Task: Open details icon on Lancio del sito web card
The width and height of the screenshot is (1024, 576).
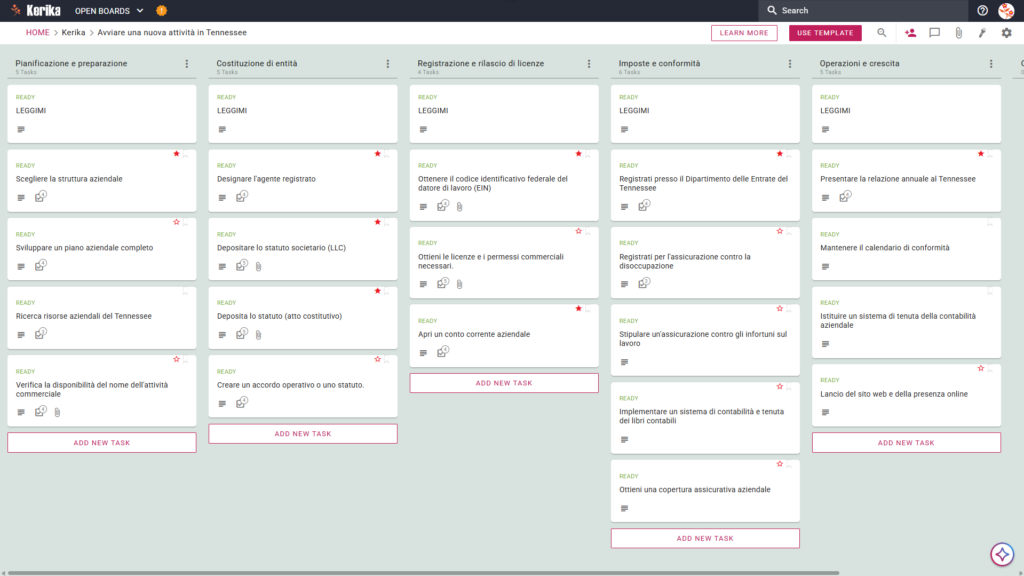Action: click(x=825, y=413)
